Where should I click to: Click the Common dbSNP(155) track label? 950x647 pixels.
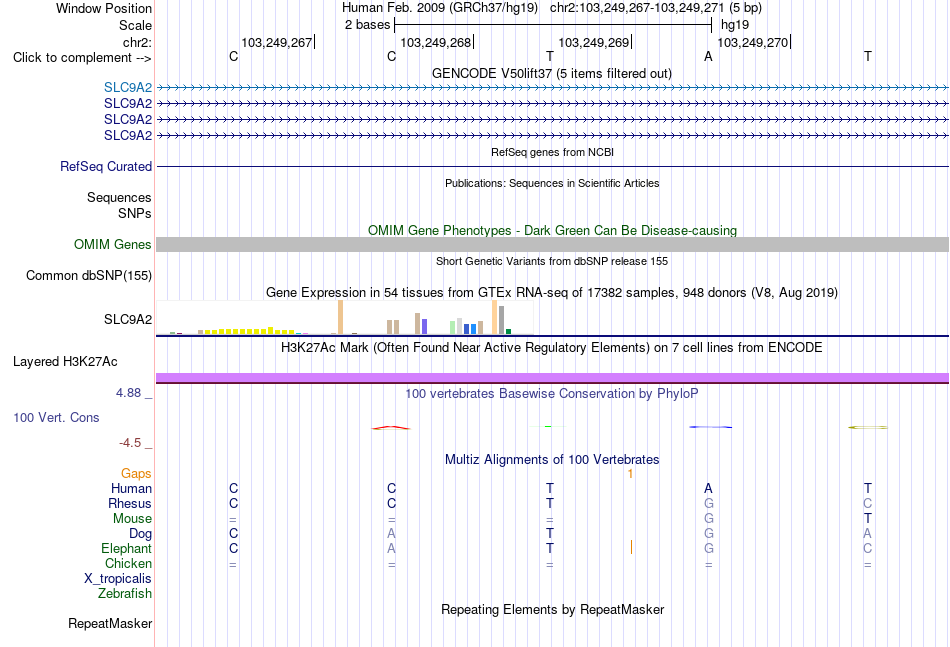pyautogui.click(x=89, y=276)
